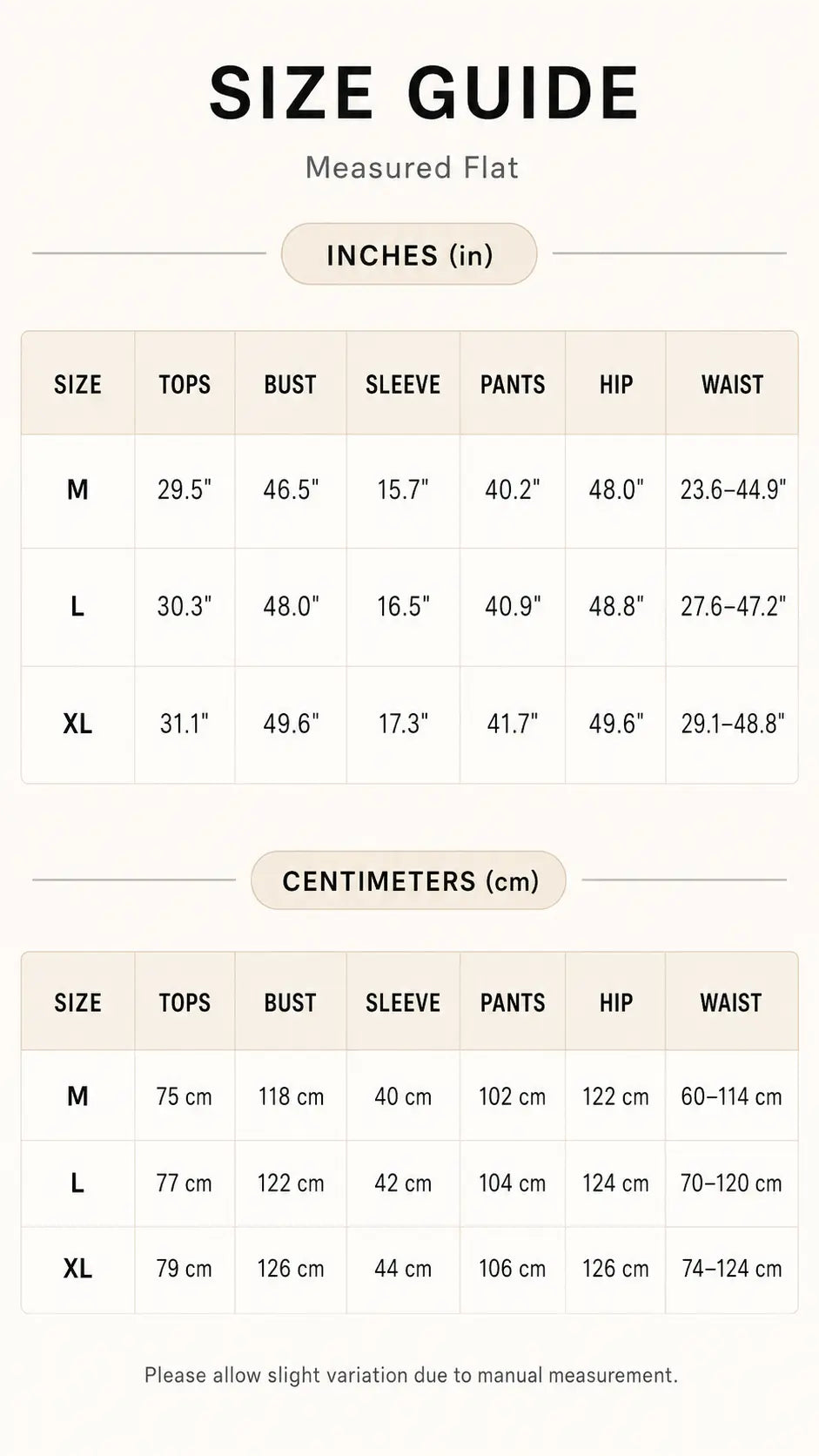Viewport: 819px width, 1456px height.
Task: Click the 27.6–47.2" waist value for L
Action: (x=733, y=606)
